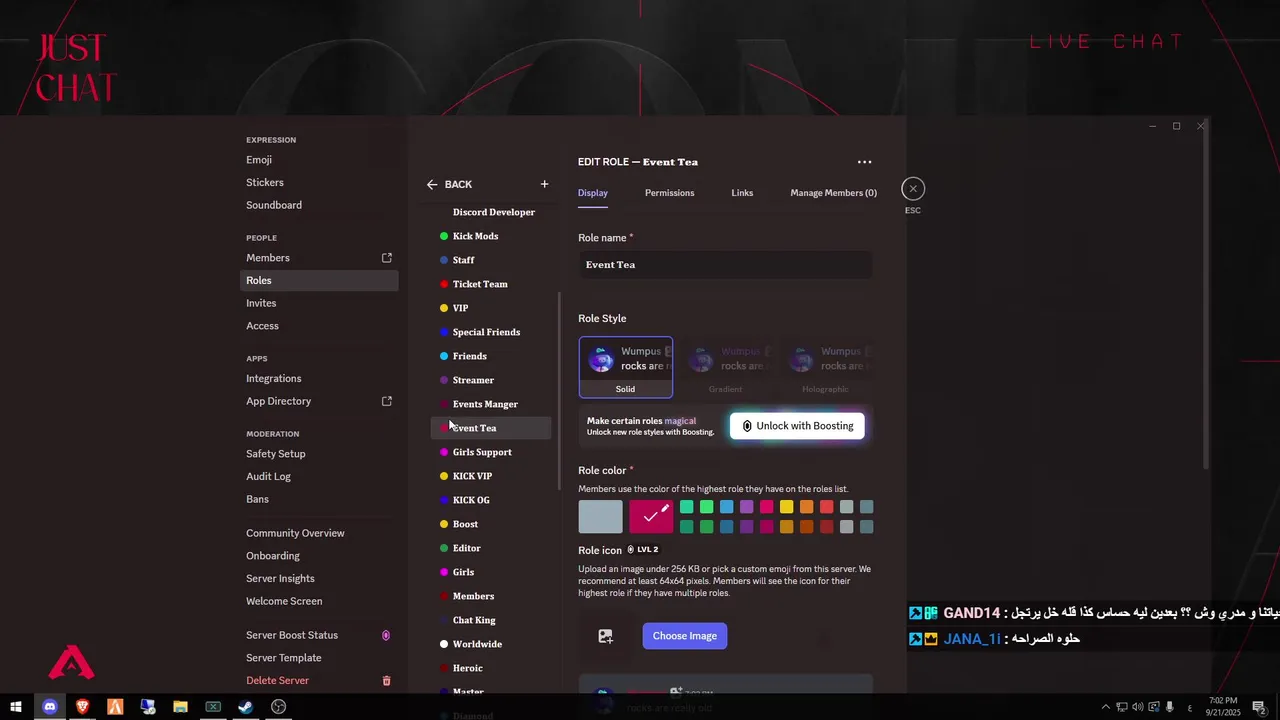
Task: Open Members under the PEOPLE section
Action: click(319, 258)
